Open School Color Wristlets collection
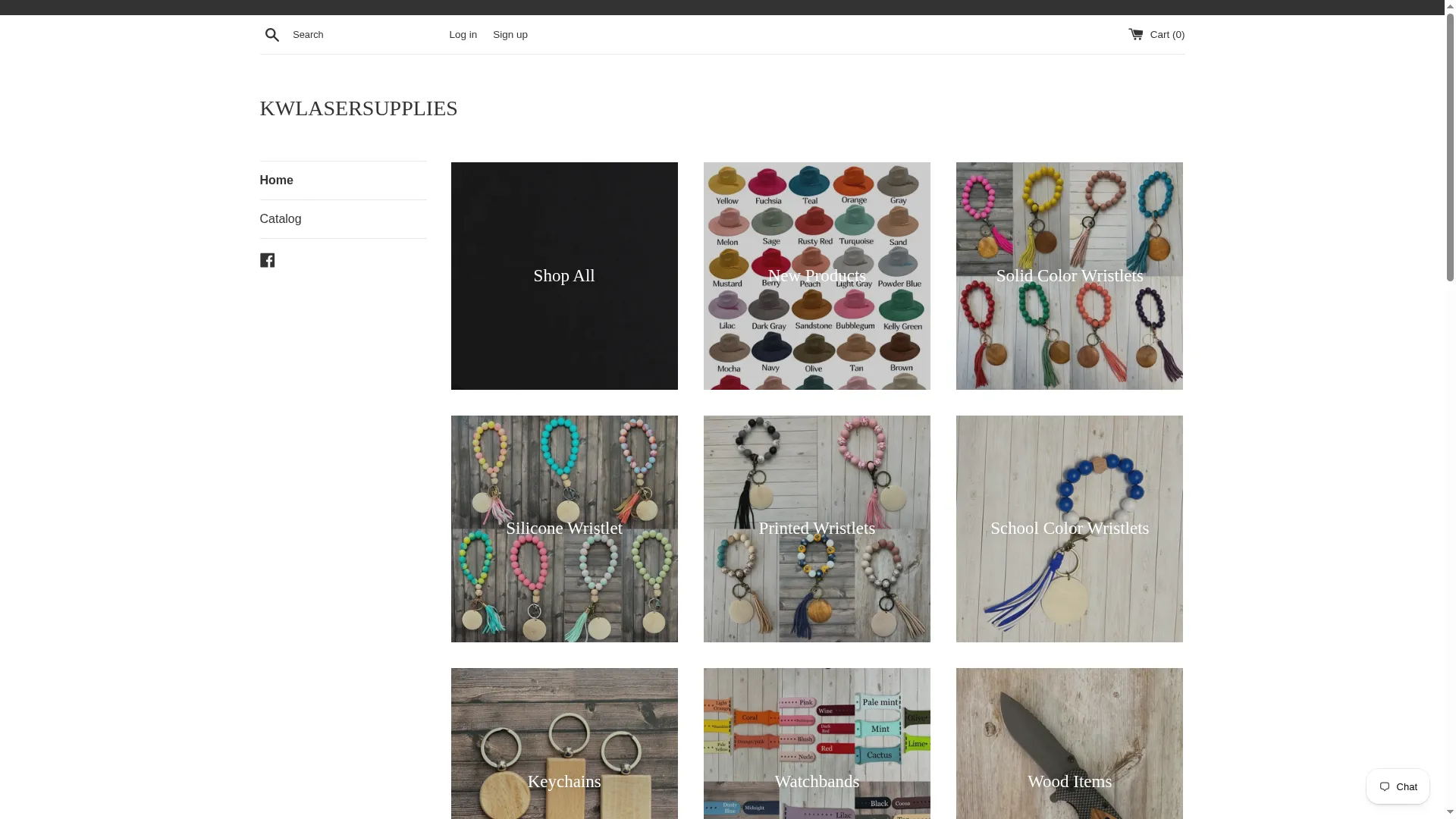 1069,529
